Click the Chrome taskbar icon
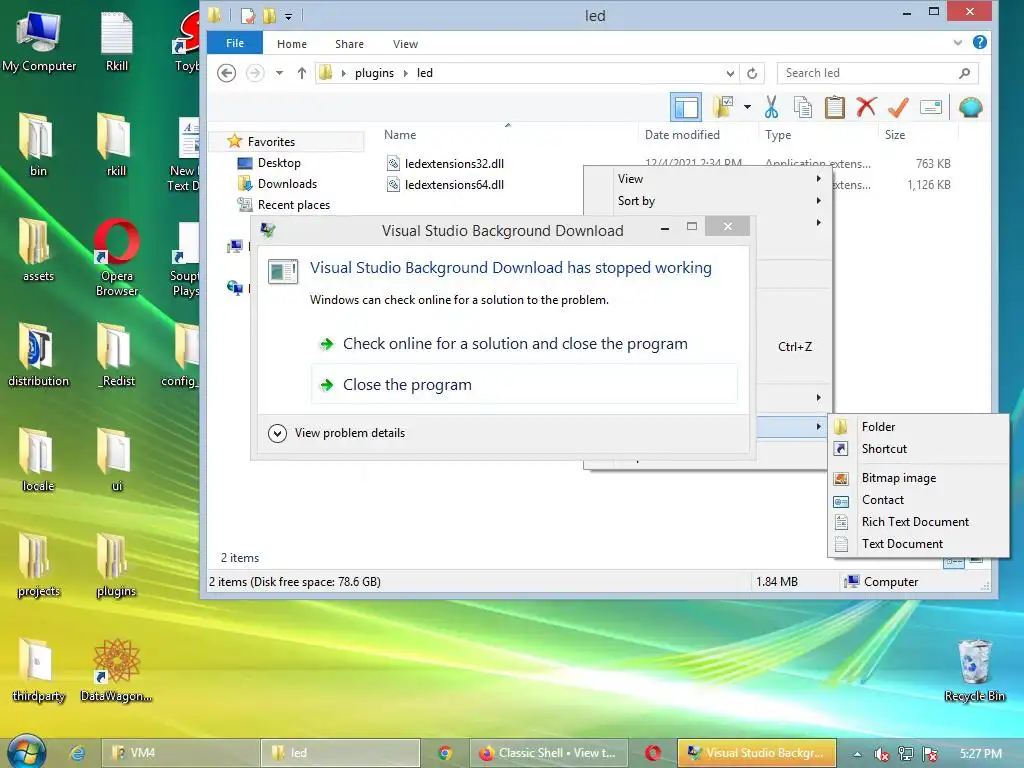 (x=445, y=753)
